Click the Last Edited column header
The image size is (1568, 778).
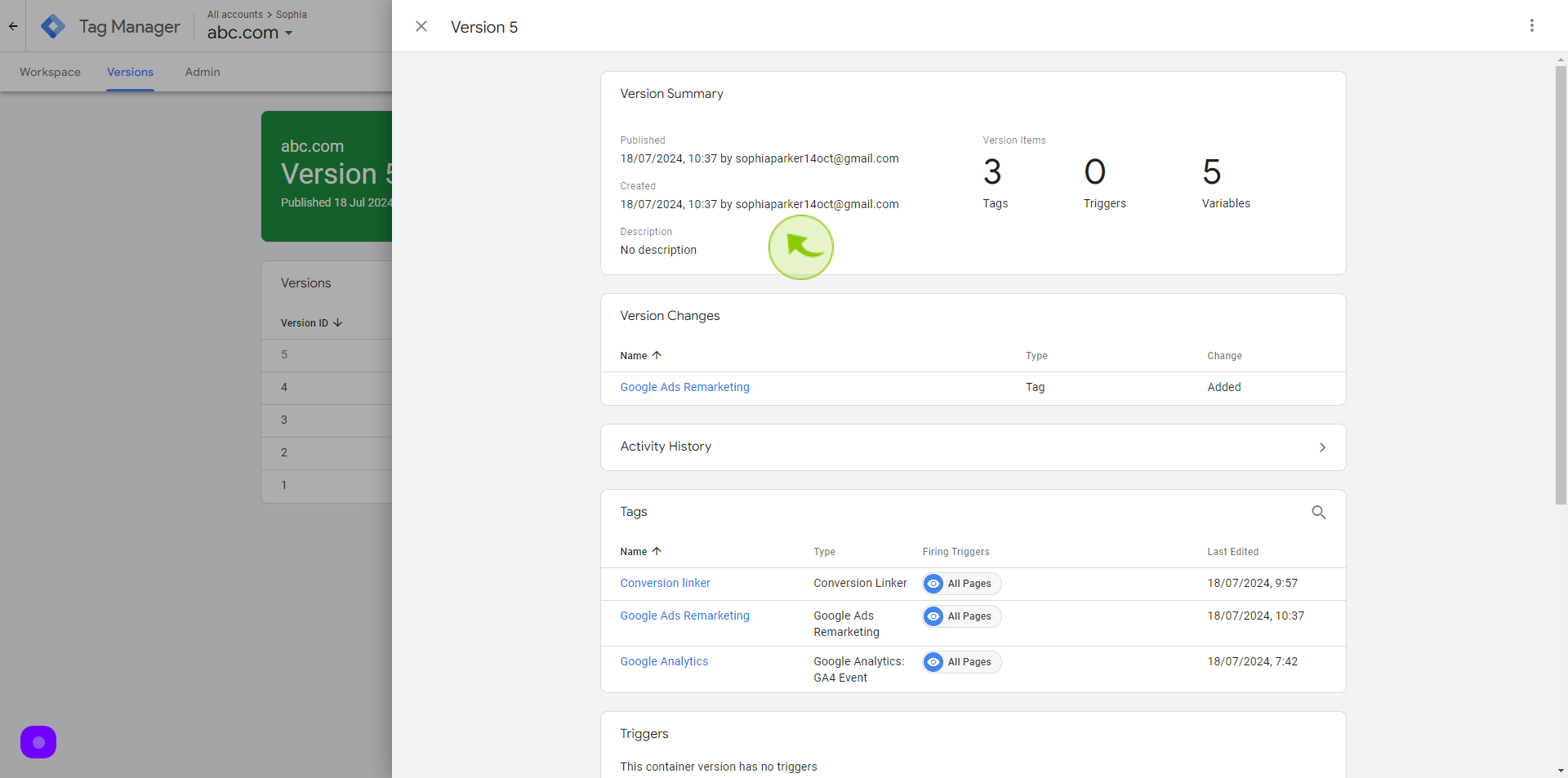tap(1232, 552)
